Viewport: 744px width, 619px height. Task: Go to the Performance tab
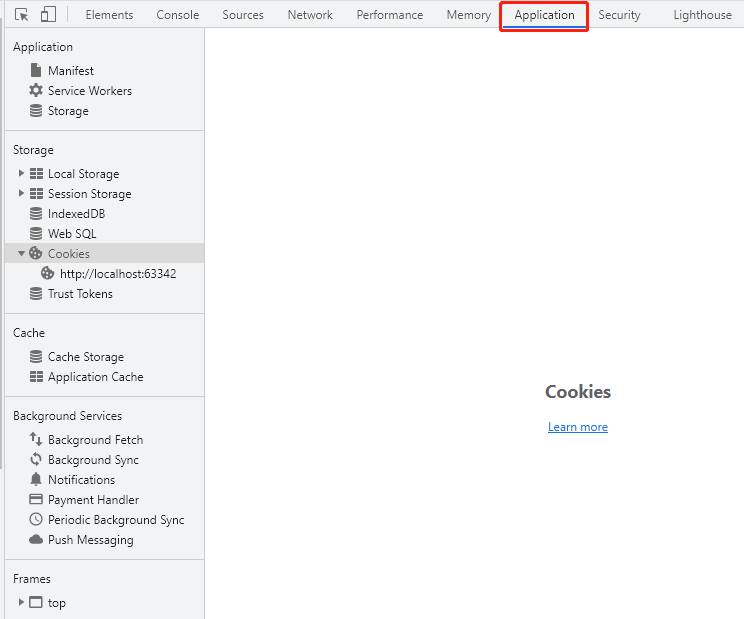(390, 15)
